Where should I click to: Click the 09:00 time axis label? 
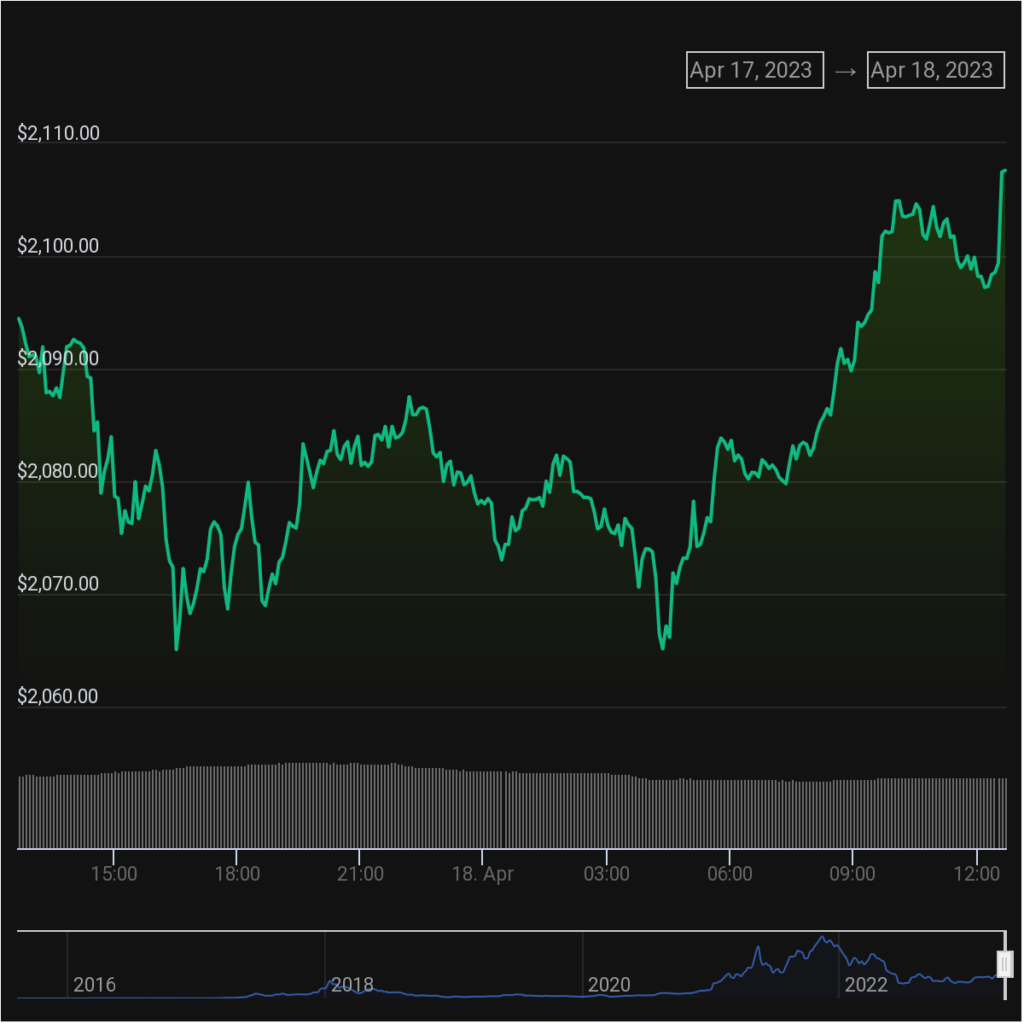click(852, 874)
